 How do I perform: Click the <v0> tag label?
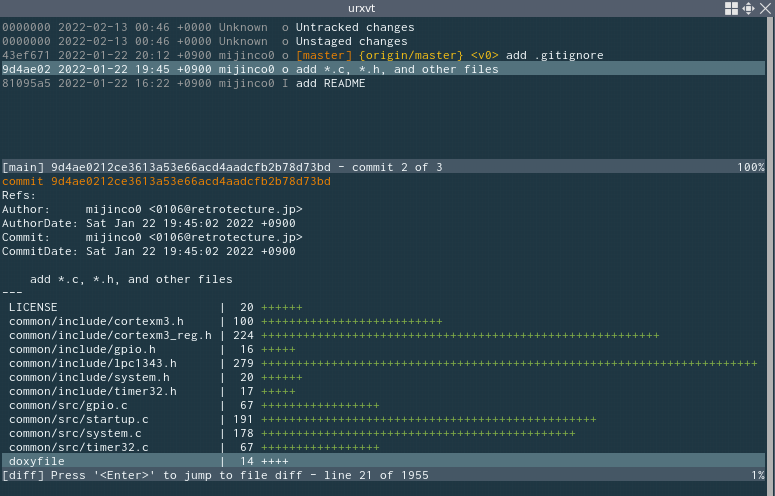pyautogui.click(x=484, y=56)
